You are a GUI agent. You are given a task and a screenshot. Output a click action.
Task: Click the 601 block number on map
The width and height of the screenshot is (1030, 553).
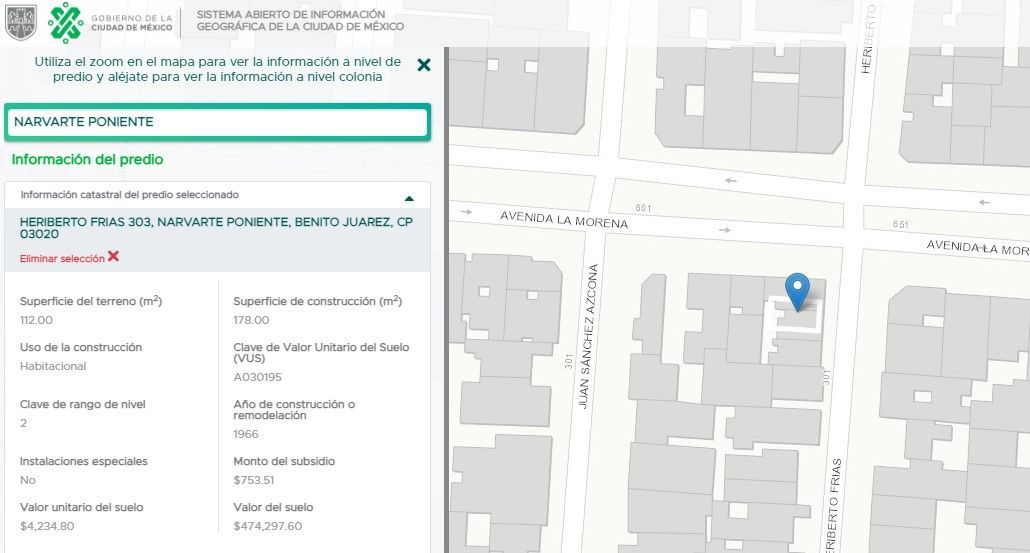click(x=643, y=208)
